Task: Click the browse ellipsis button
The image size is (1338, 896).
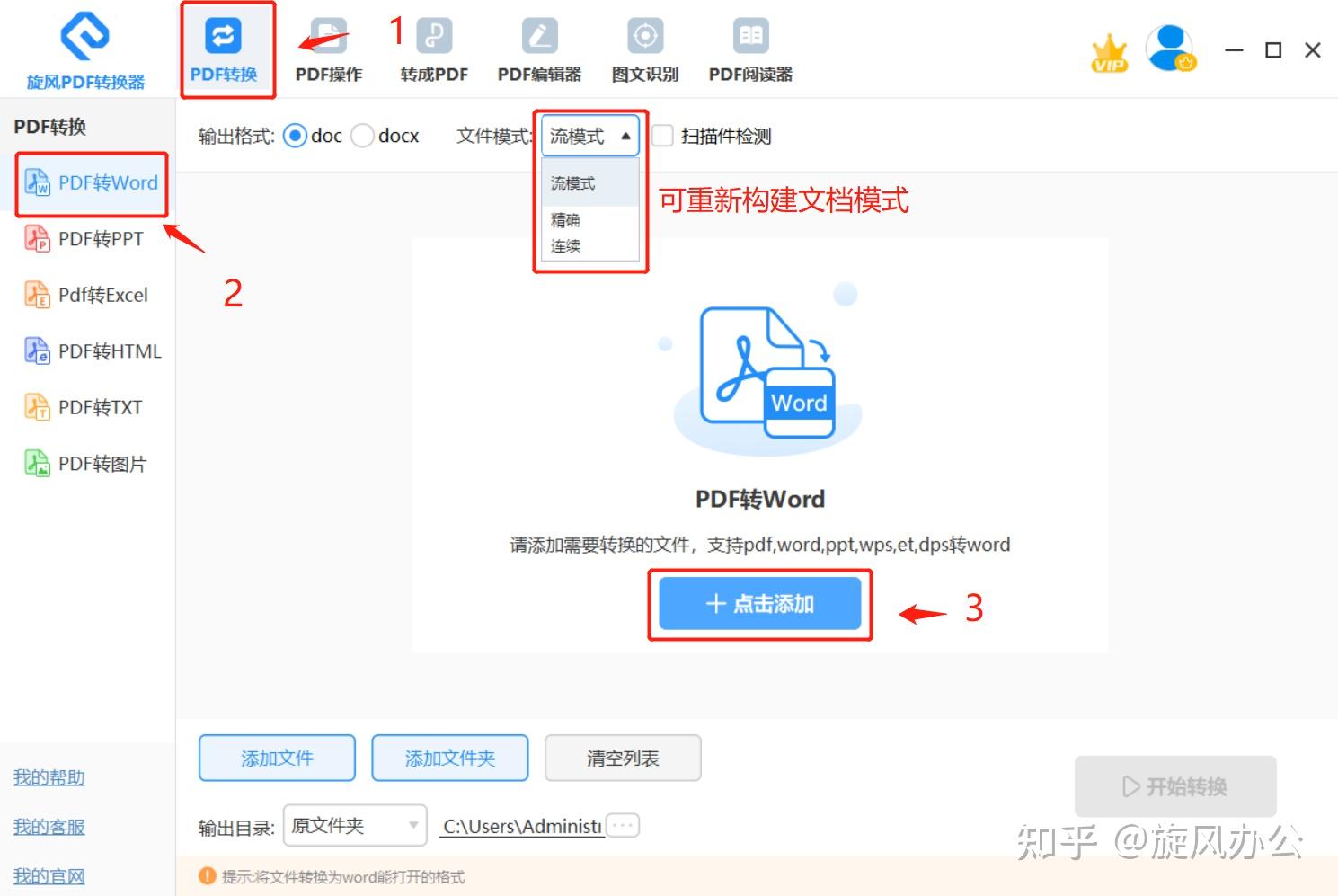Action: pyautogui.click(x=623, y=825)
